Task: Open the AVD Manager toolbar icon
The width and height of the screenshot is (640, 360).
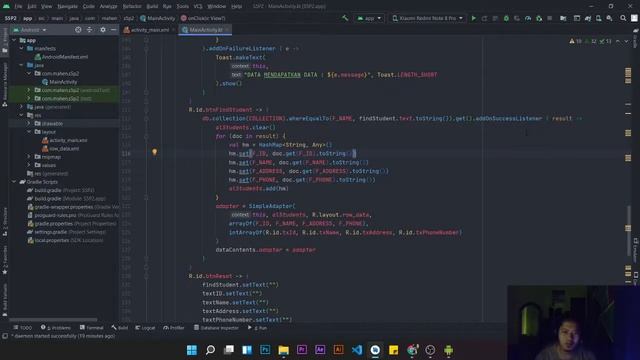Action: pyautogui.click(x=598, y=18)
